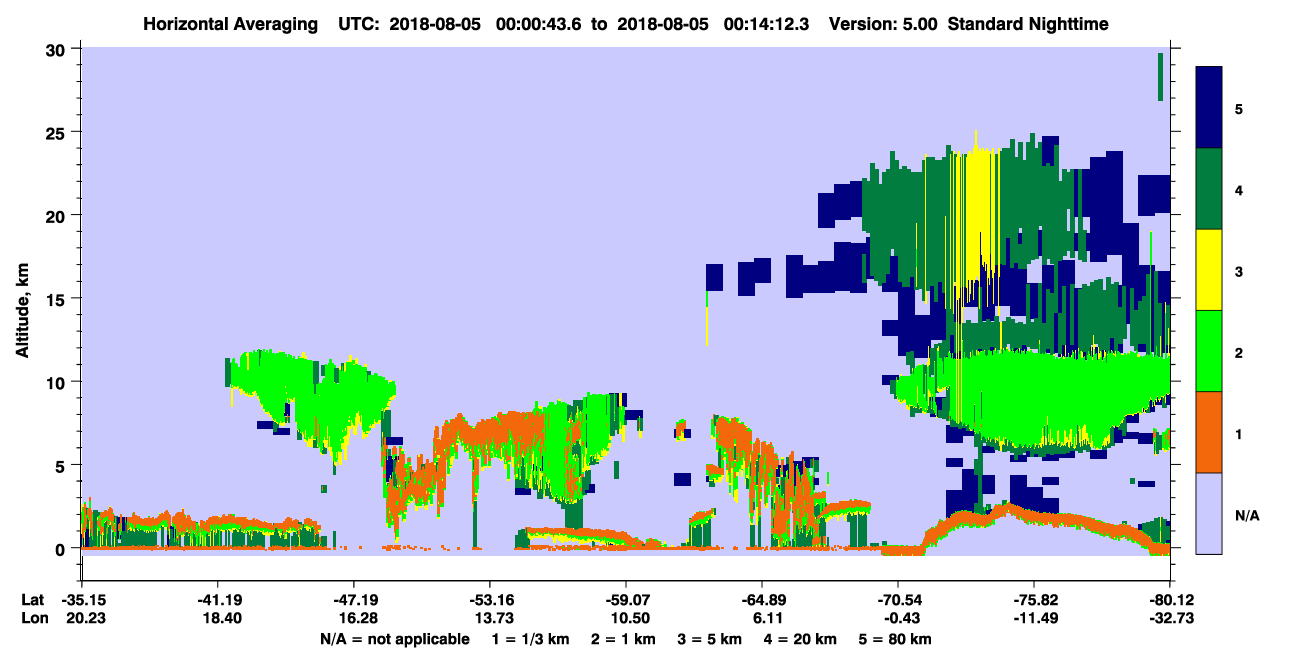
Task: Click the '30' altitude tick label
Action: point(58,49)
